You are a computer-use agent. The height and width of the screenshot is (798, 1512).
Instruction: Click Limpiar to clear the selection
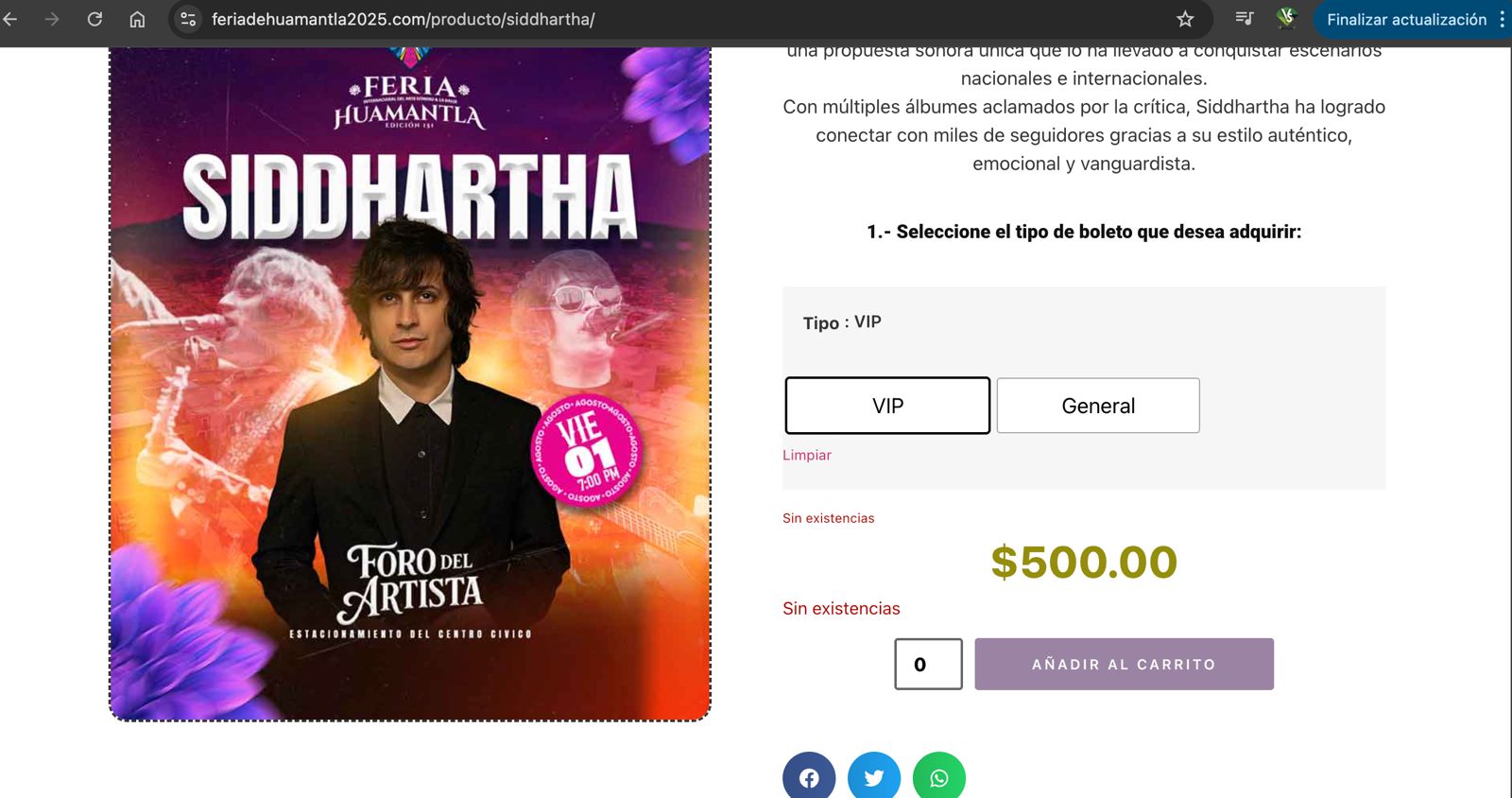(807, 455)
